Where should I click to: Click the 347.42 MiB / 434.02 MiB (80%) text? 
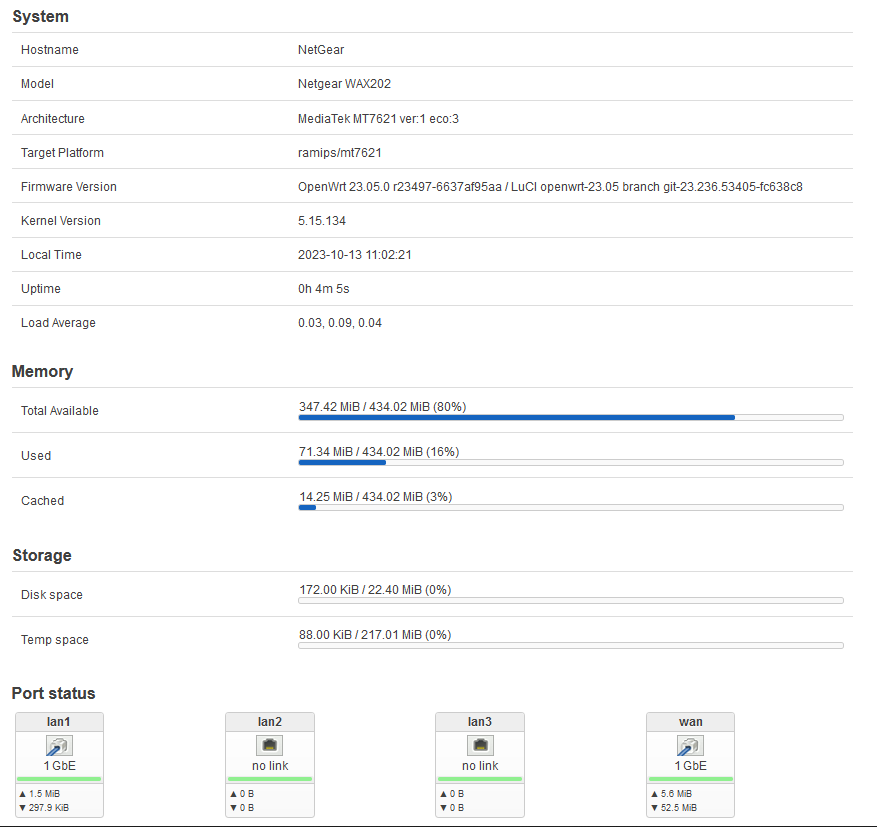(x=383, y=407)
